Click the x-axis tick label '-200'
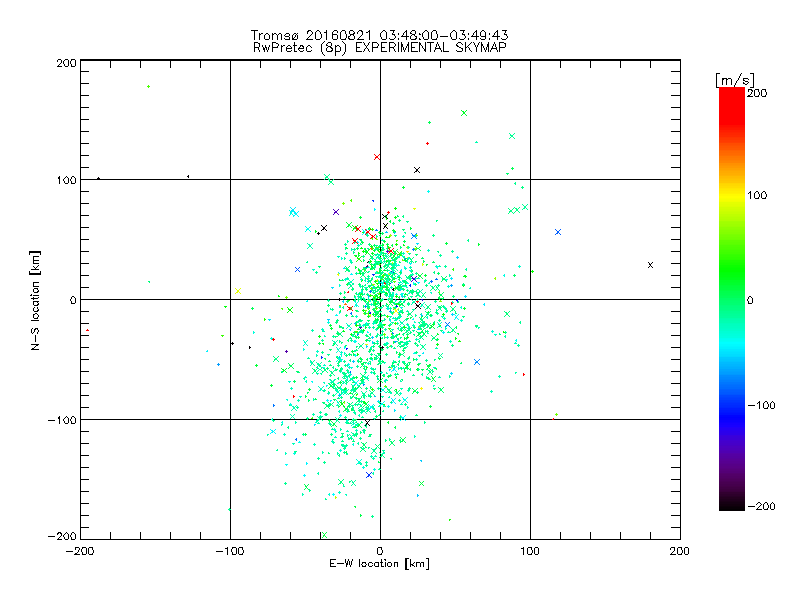800x600 pixels. 80,551
